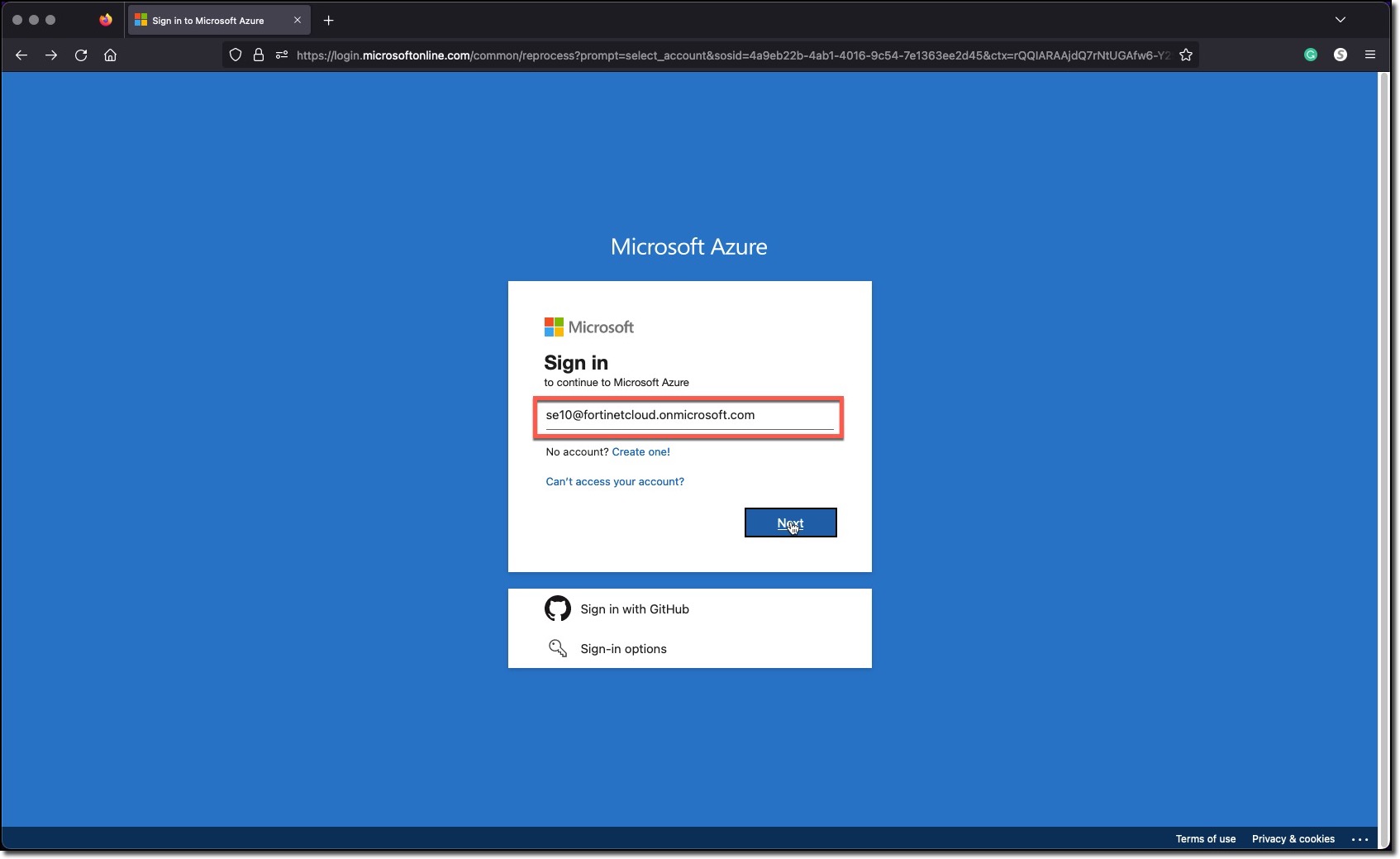Focus the email address input field
The height and width of the screenshot is (859, 1400).
(x=689, y=416)
